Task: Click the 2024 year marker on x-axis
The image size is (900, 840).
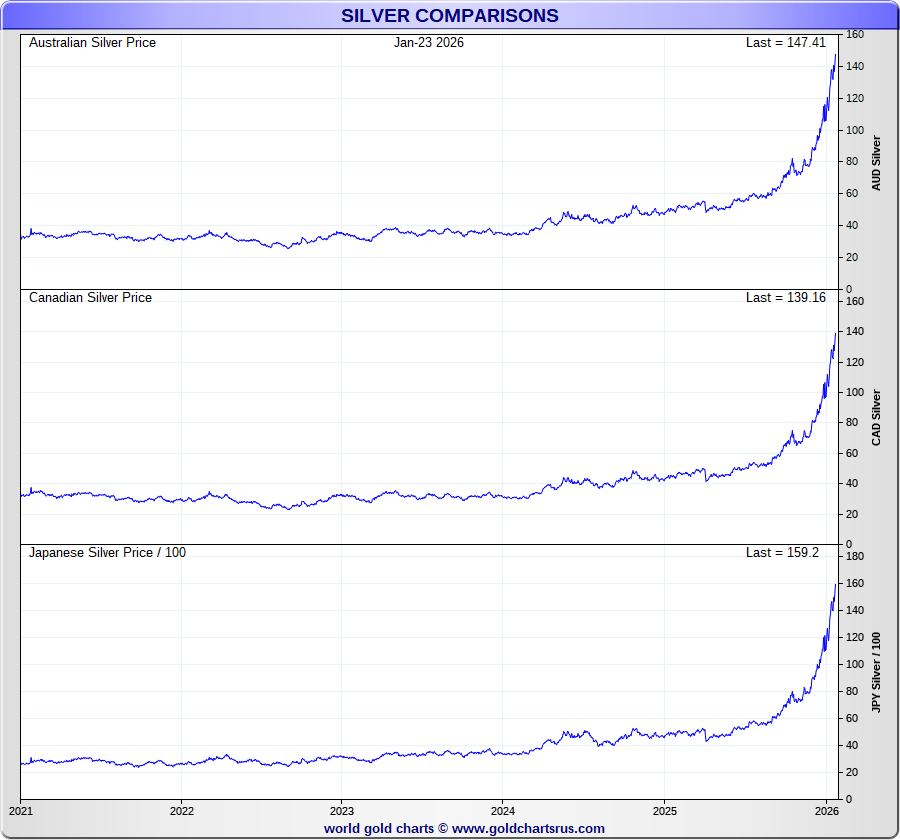Action: (x=503, y=810)
